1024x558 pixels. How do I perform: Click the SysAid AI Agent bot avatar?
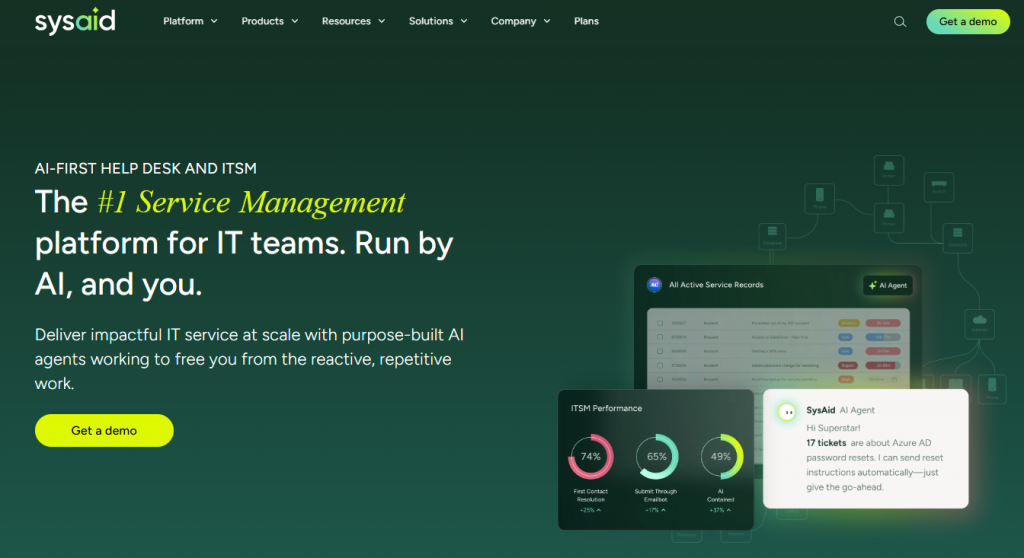coord(787,412)
